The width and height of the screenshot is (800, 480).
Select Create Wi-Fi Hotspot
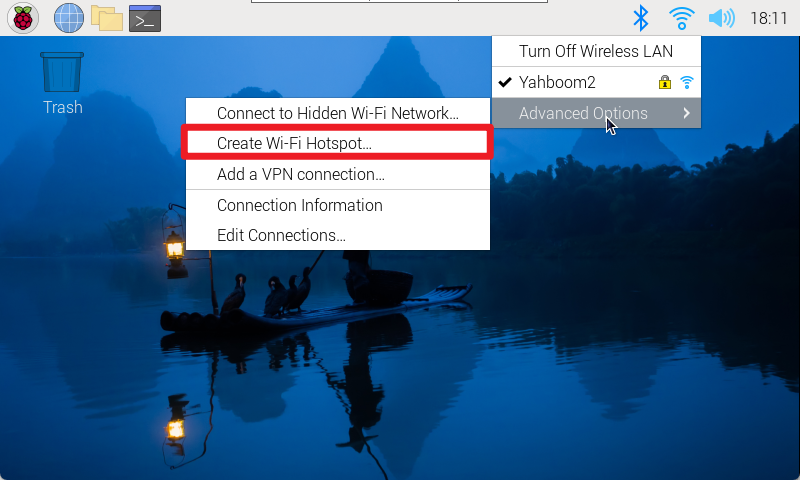pyautogui.click(x=338, y=143)
